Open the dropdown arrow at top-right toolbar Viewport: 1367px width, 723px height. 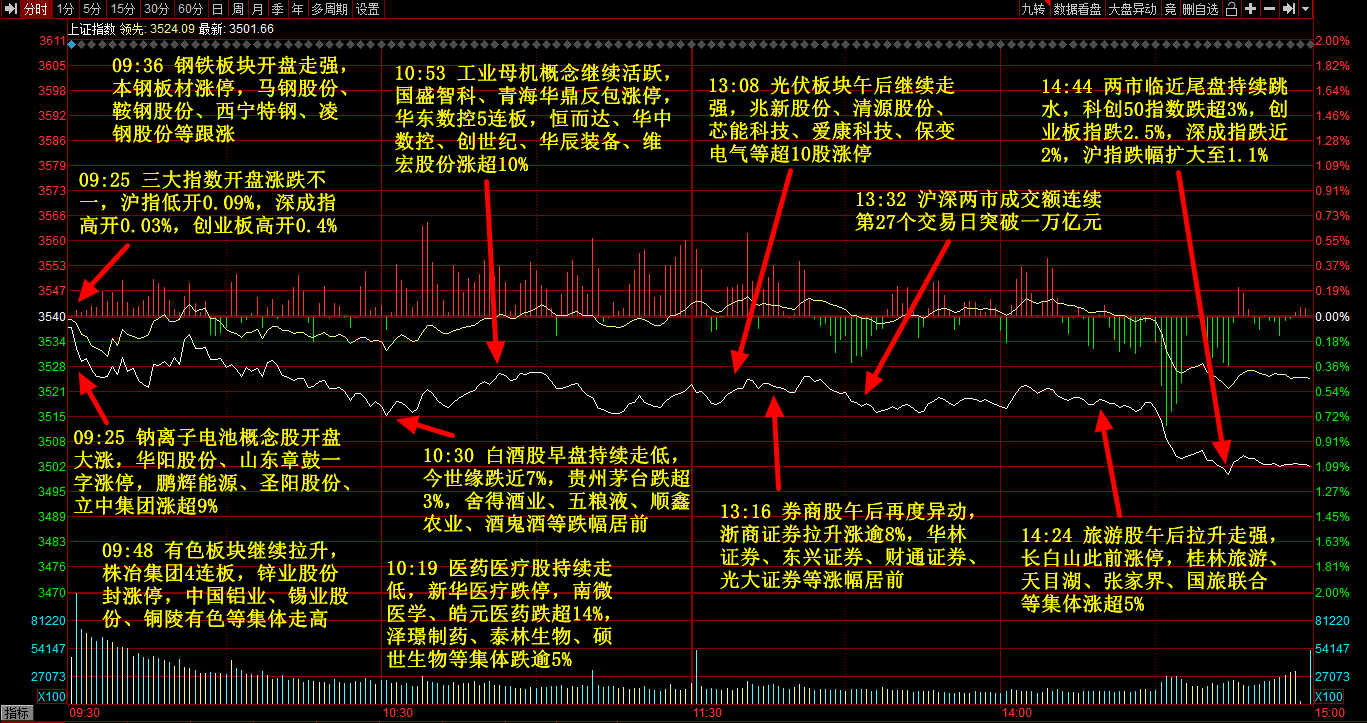click(1306, 9)
